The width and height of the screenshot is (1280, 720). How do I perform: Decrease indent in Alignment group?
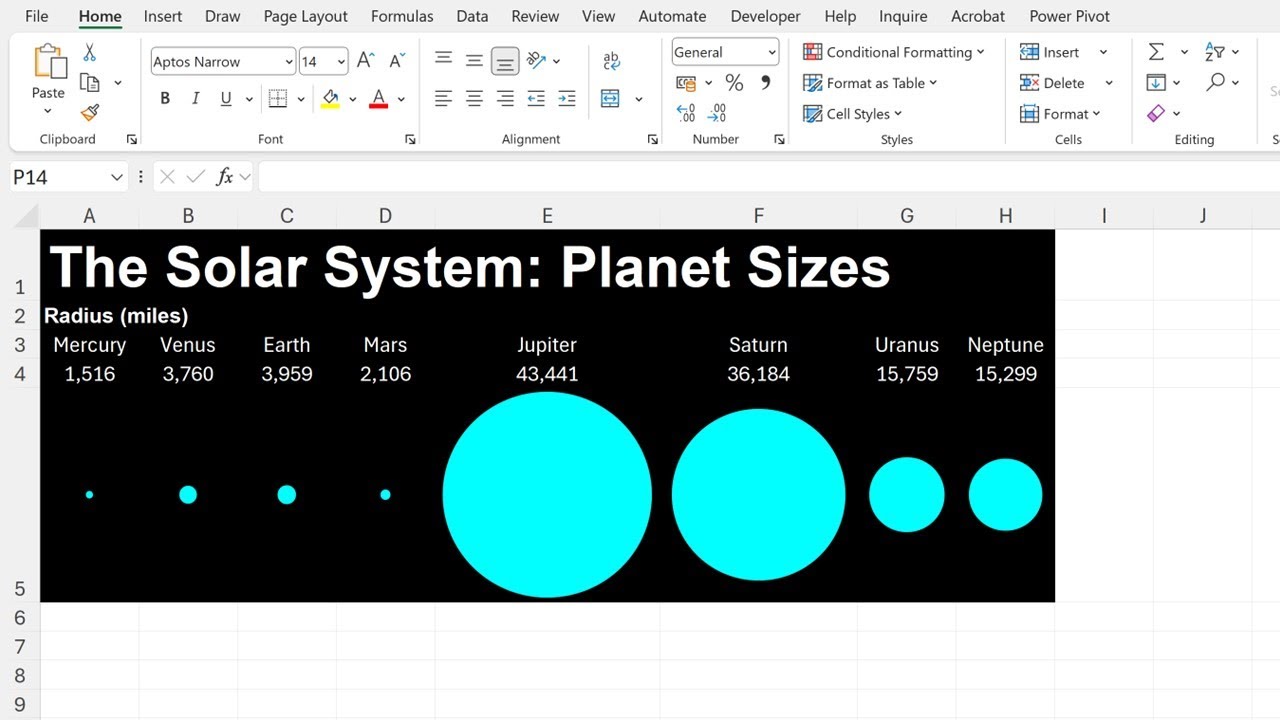[536, 98]
